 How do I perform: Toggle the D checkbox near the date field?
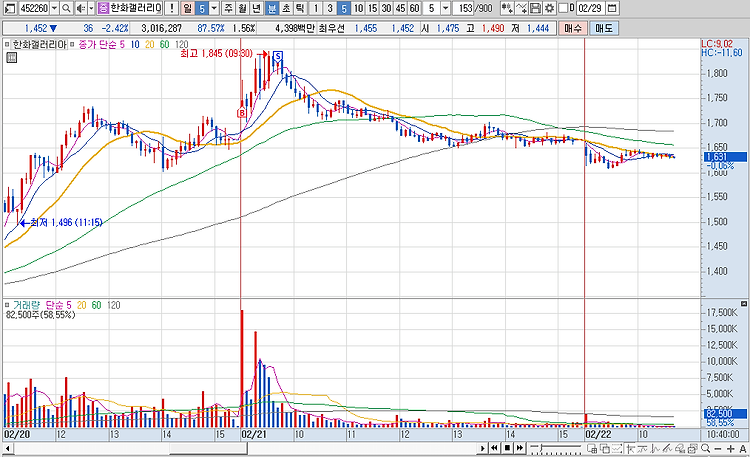pos(563,8)
